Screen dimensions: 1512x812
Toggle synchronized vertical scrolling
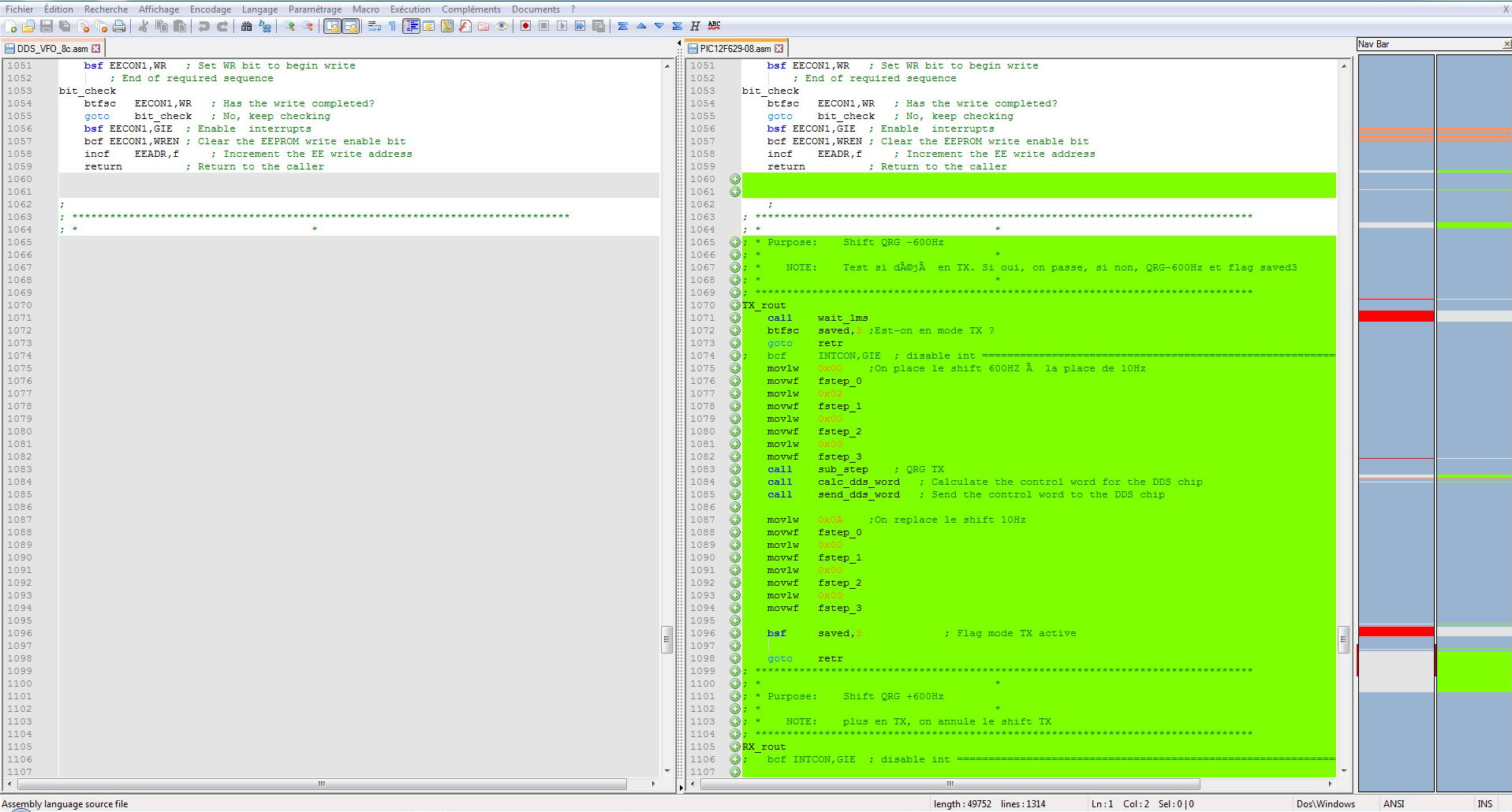click(334, 26)
